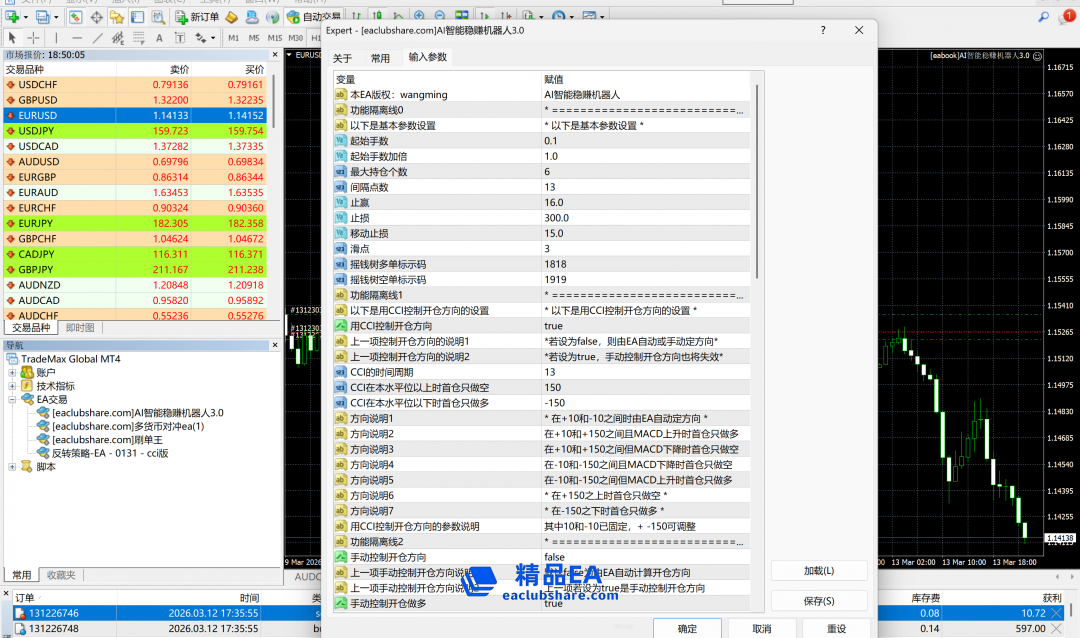Open the 关于 tab in Expert dialog
1080x638 pixels.
pos(343,58)
